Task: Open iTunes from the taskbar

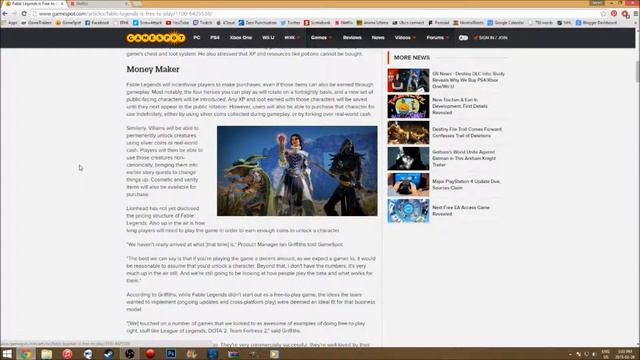Action: (x=67, y=354)
